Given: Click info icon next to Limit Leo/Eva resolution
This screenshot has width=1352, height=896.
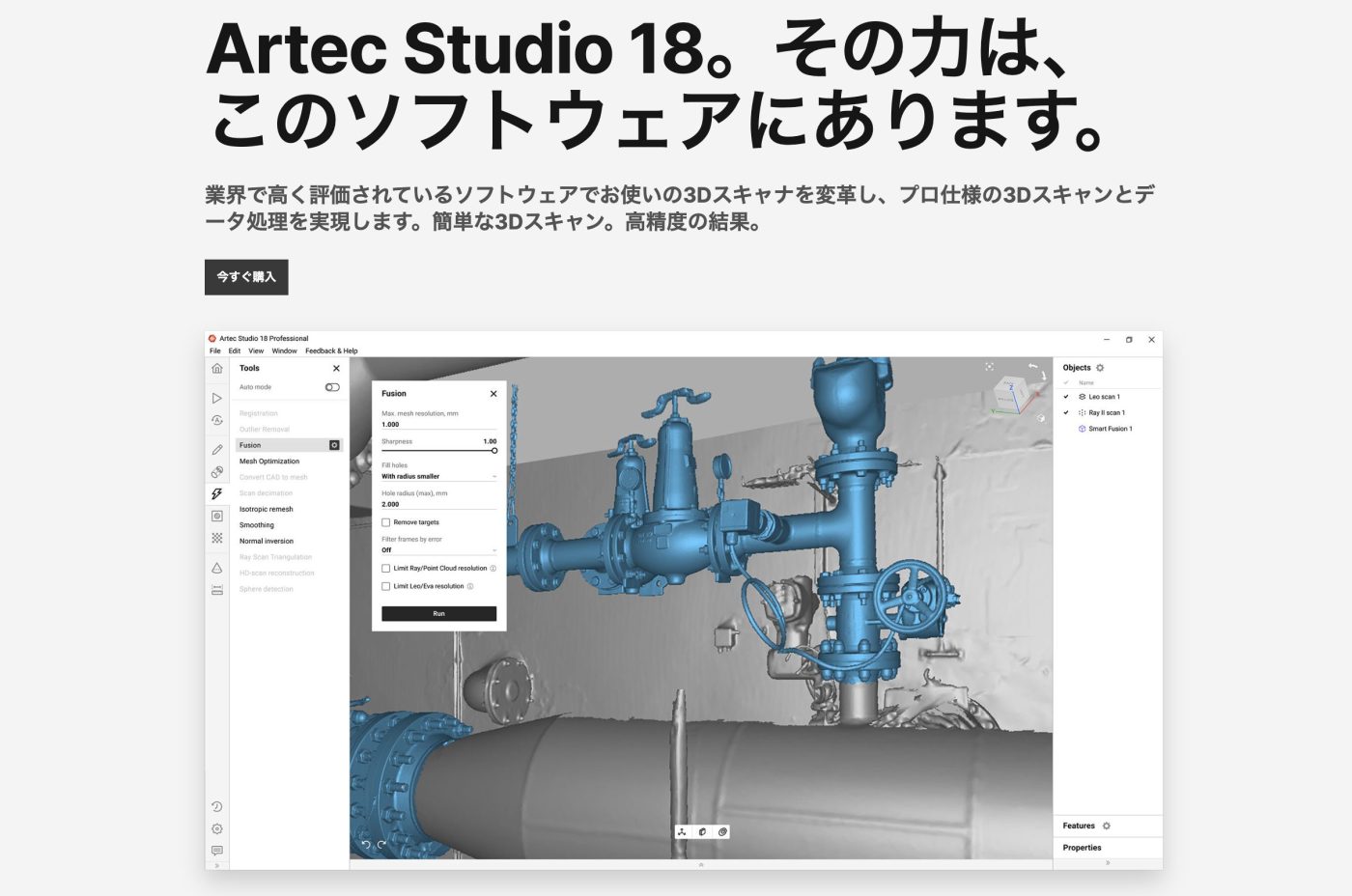Looking at the screenshot, I should (x=470, y=586).
